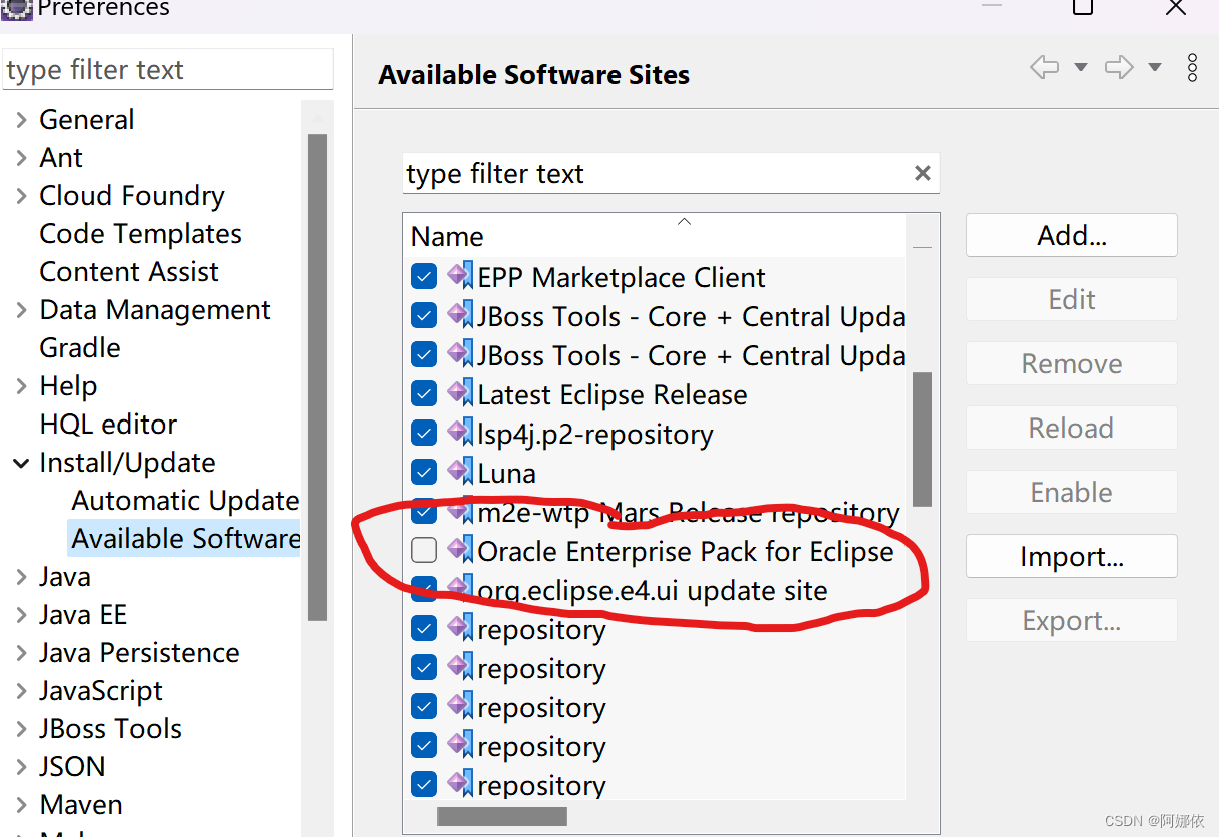Viewport: 1220px width, 838px height.
Task: Select HQL editor in the preferences tree
Action: [x=108, y=424]
